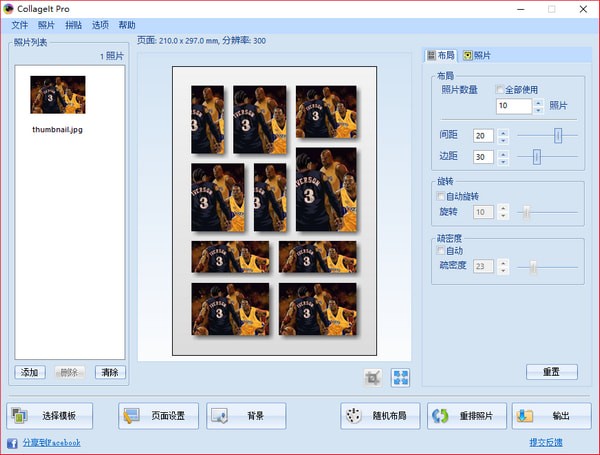
Task: Decrease 边距 value with down arrow
Action: tap(503, 161)
